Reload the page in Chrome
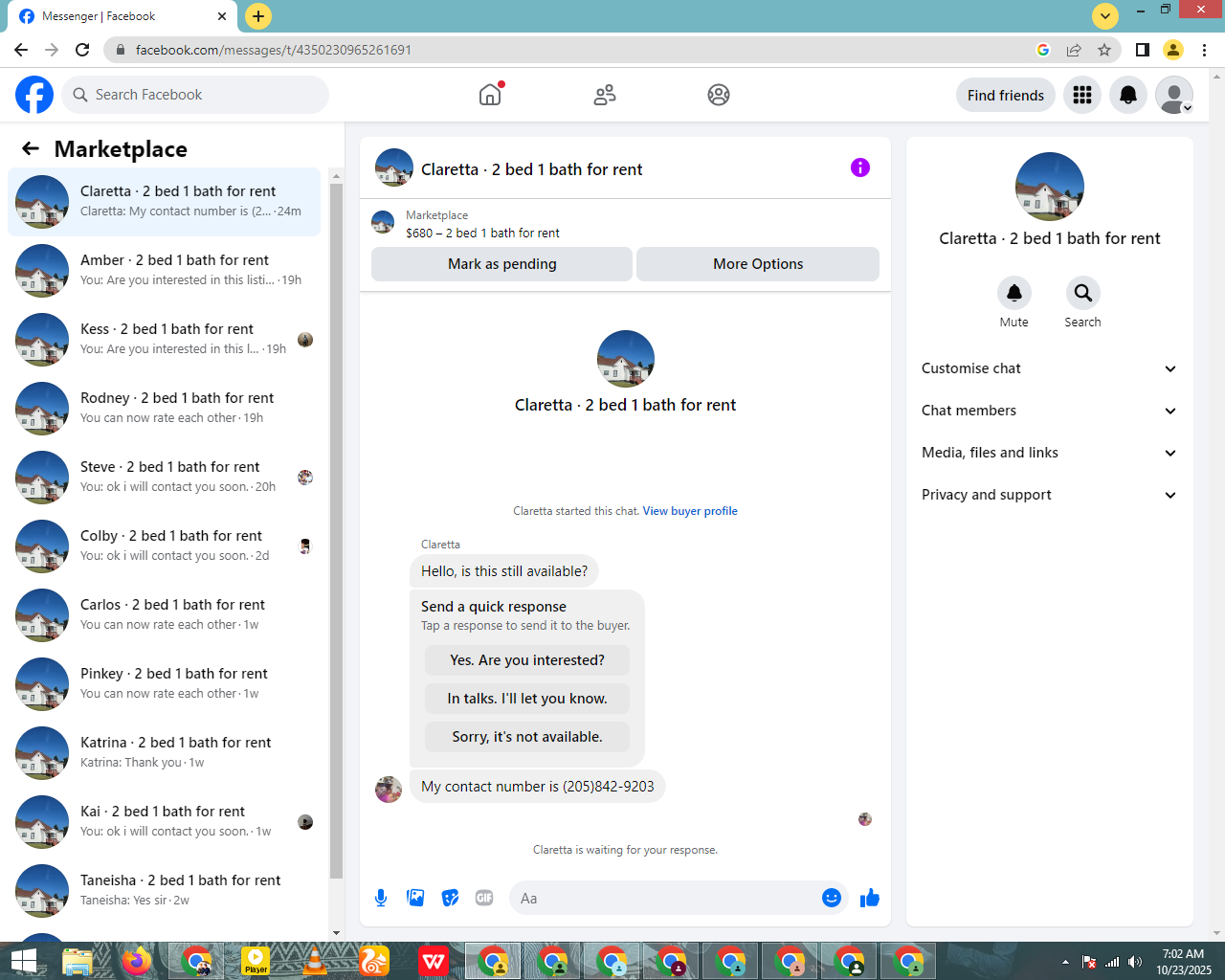This screenshot has width=1225, height=980. click(x=82, y=50)
